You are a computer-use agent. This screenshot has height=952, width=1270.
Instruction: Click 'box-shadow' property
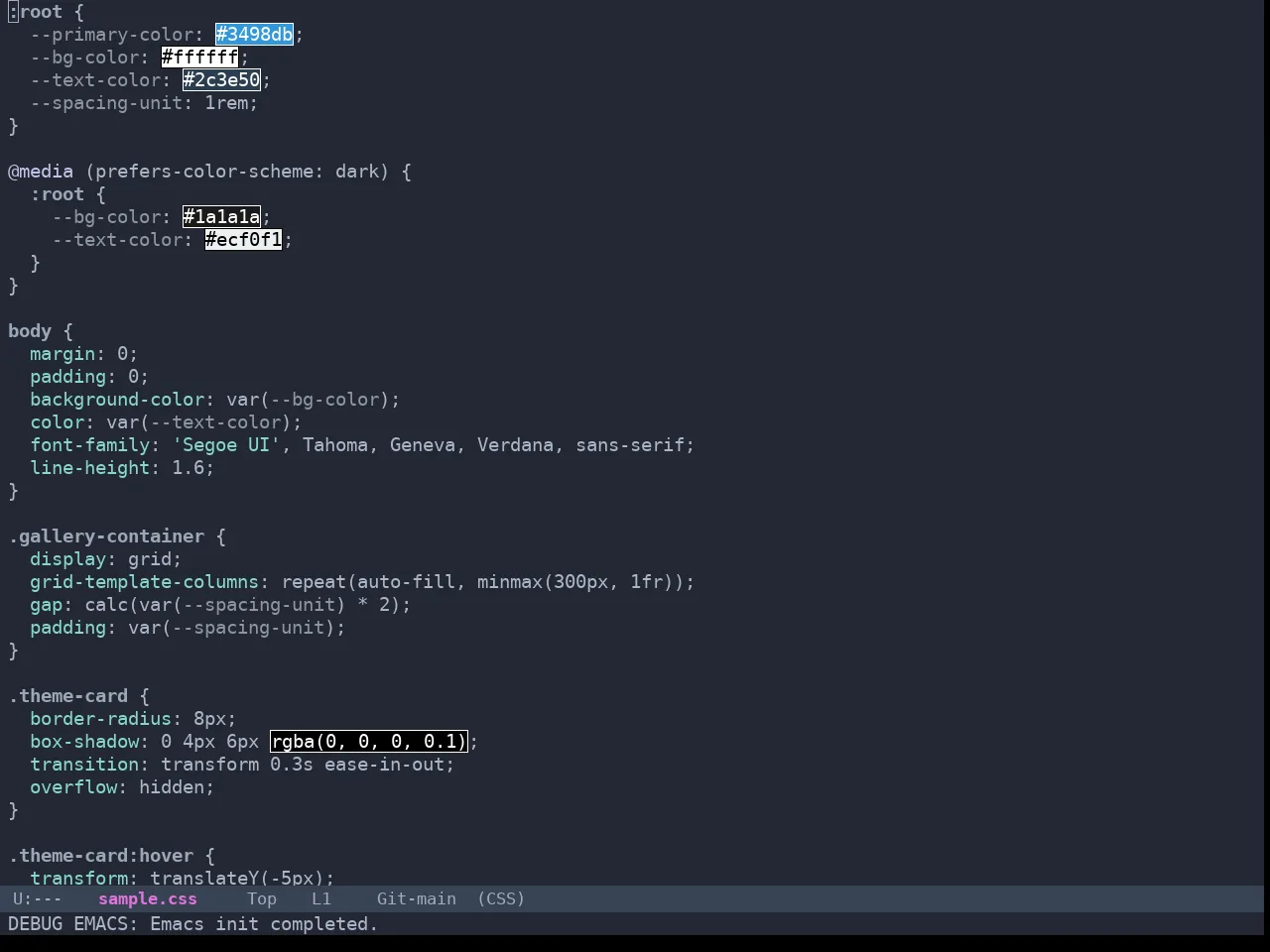coord(84,742)
